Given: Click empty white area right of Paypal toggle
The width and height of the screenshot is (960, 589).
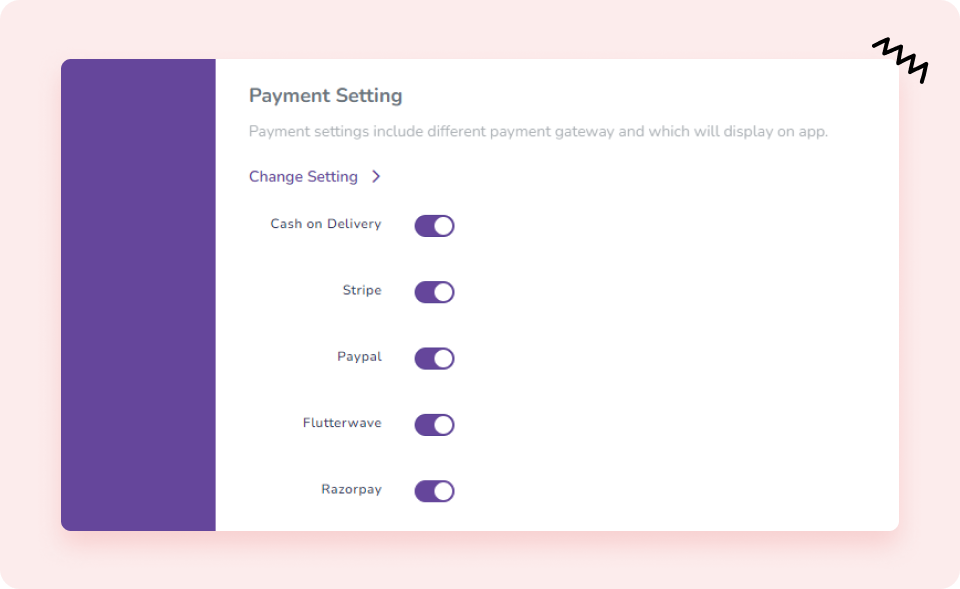Looking at the screenshot, I should pos(650,358).
